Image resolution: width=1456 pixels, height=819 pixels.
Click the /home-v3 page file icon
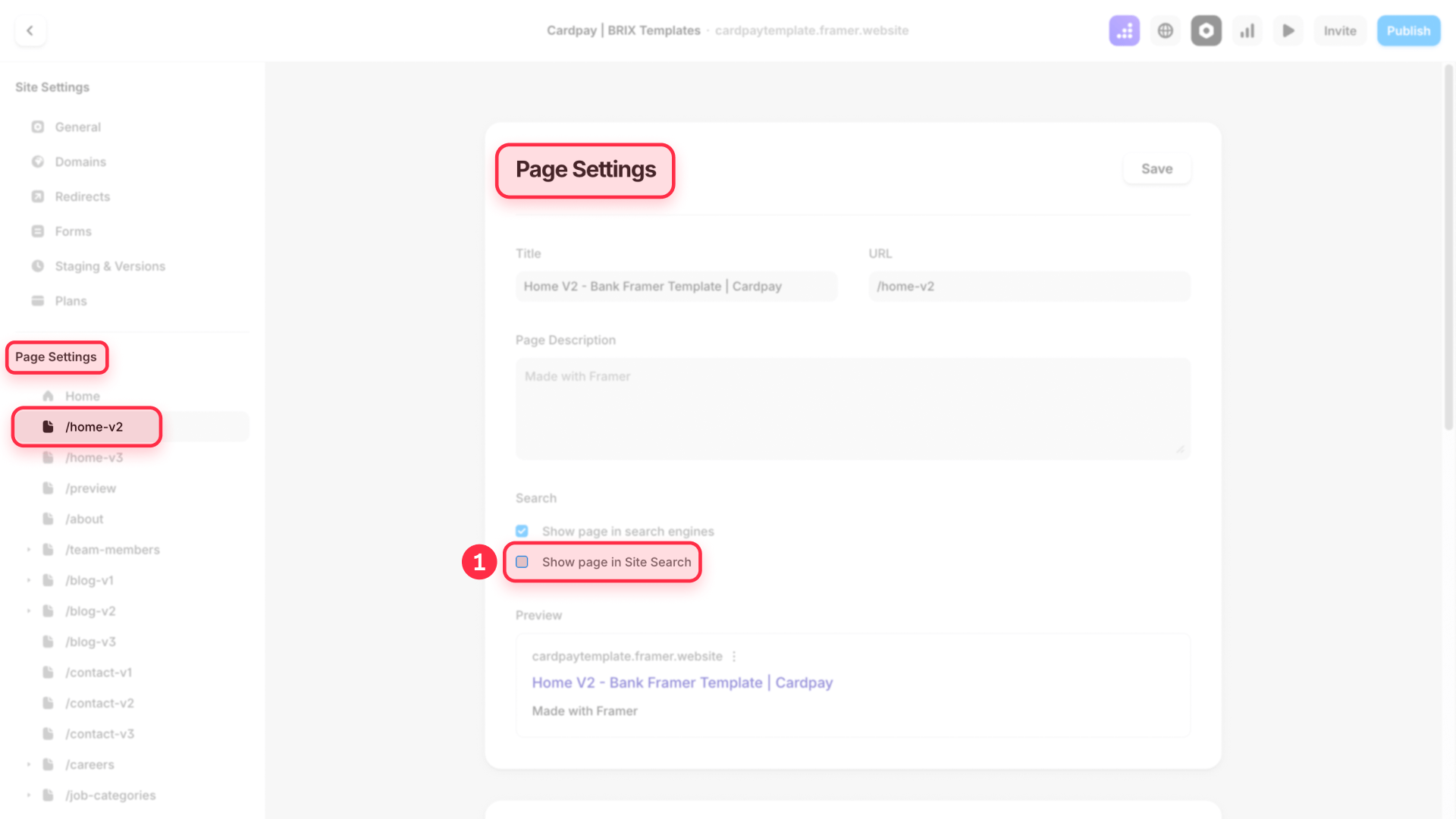(x=48, y=457)
